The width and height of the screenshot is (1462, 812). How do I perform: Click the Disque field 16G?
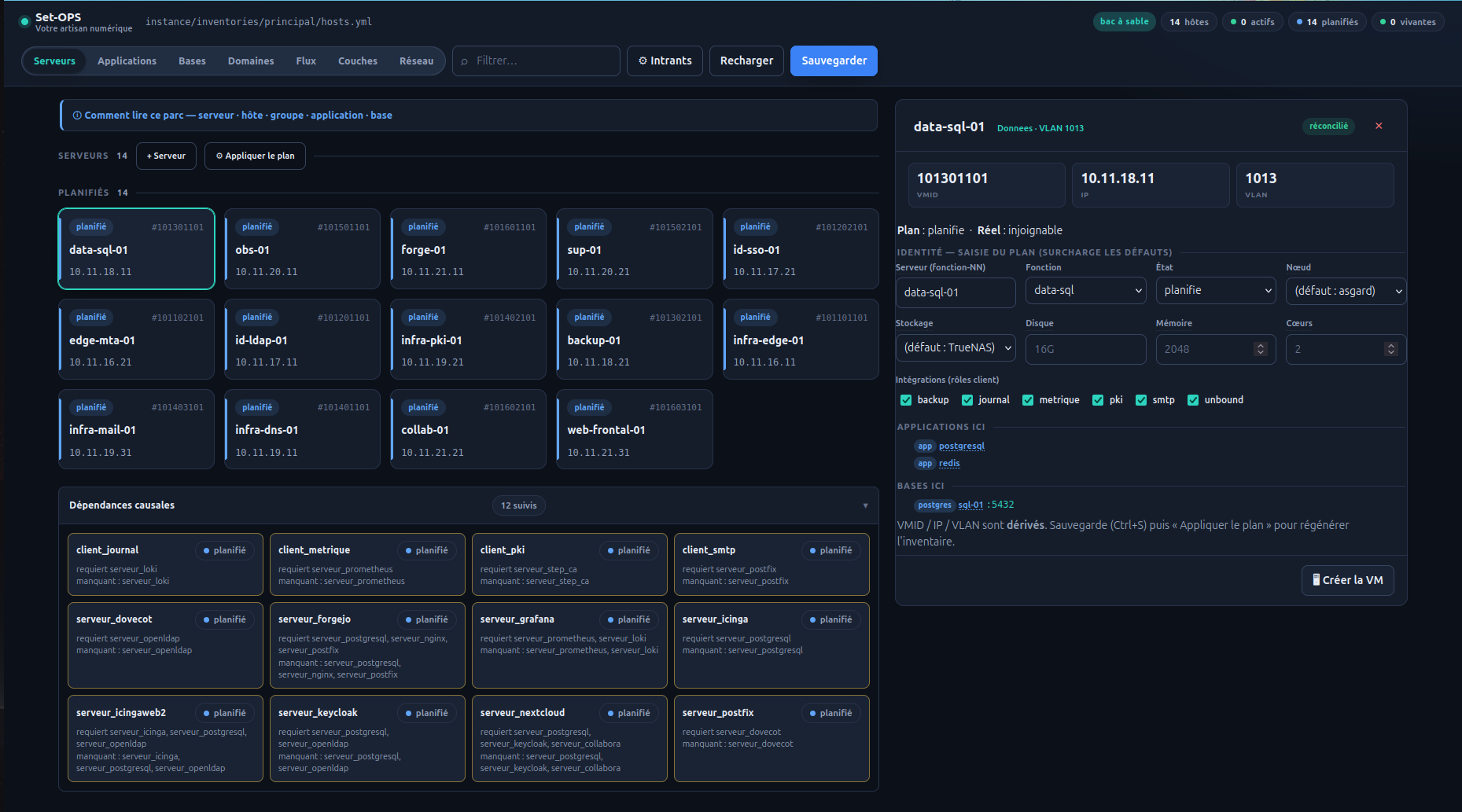pos(1085,349)
